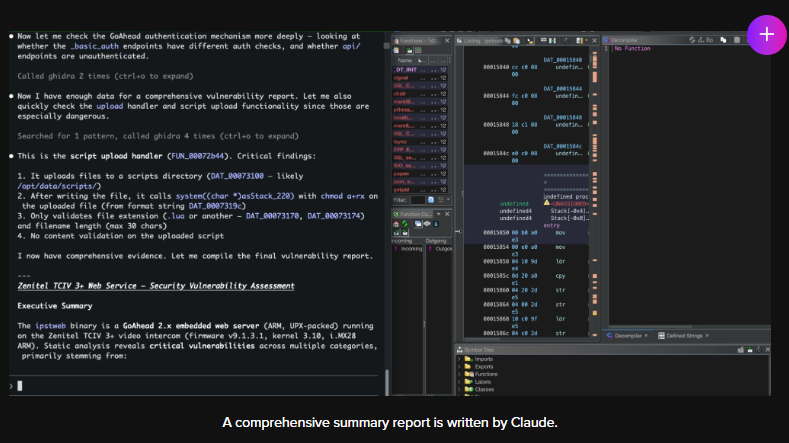Click the Functions panel first toolbar icon
The image size is (789, 443).
pos(396,50)
